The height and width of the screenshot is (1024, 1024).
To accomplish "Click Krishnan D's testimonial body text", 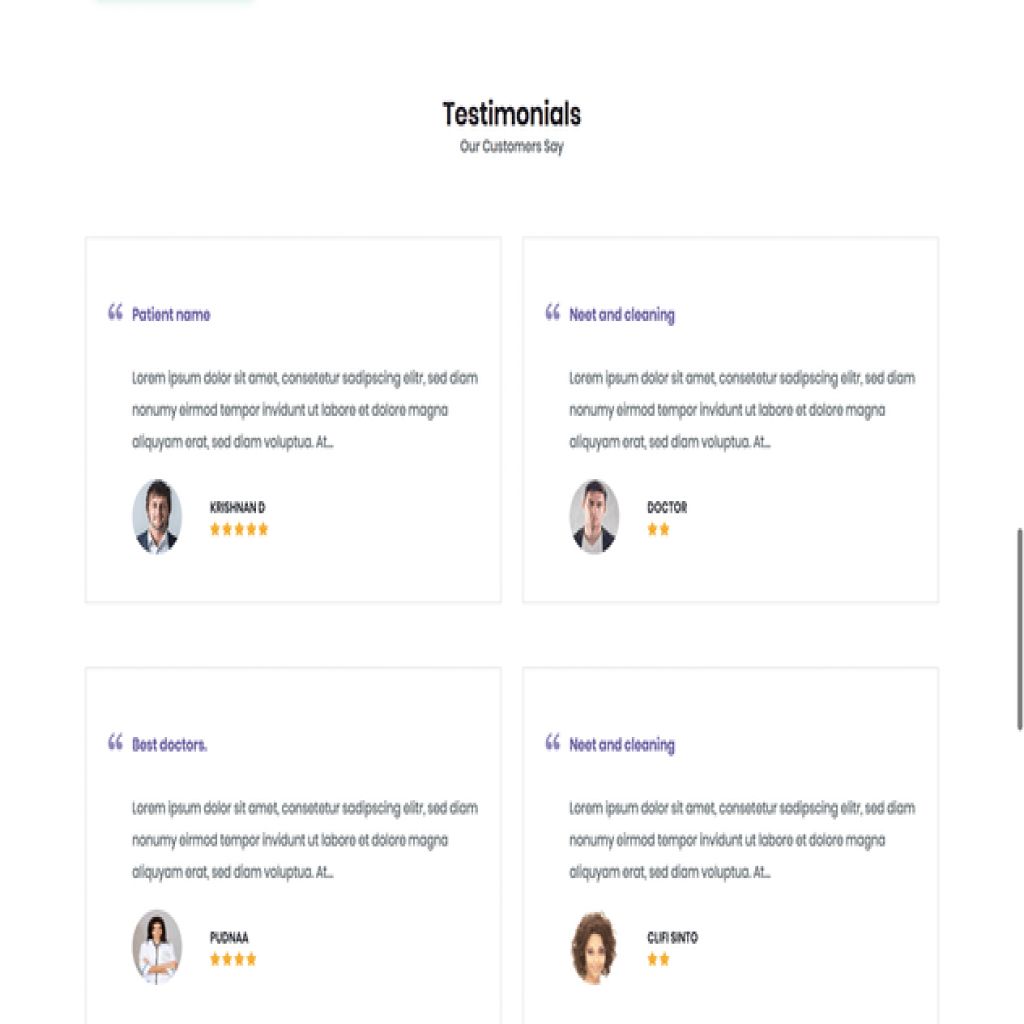I will click(305, 410).
